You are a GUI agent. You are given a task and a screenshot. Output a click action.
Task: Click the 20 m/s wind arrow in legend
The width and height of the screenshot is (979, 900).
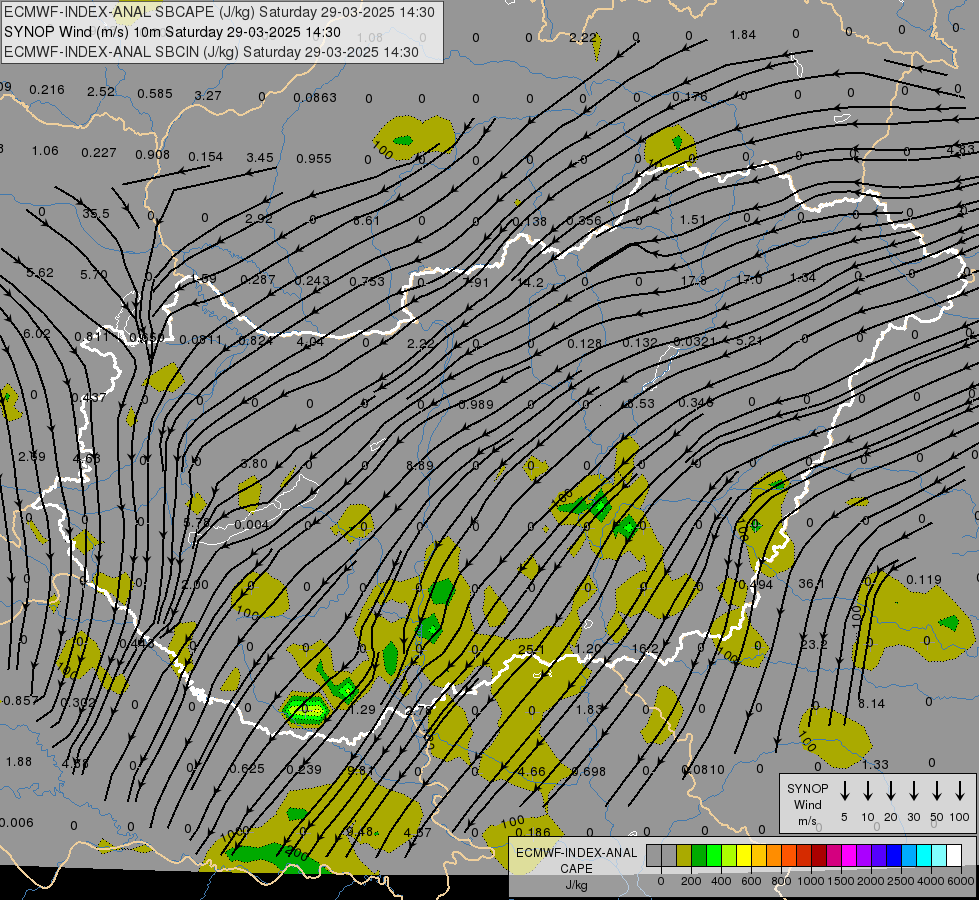pos(890,791)
